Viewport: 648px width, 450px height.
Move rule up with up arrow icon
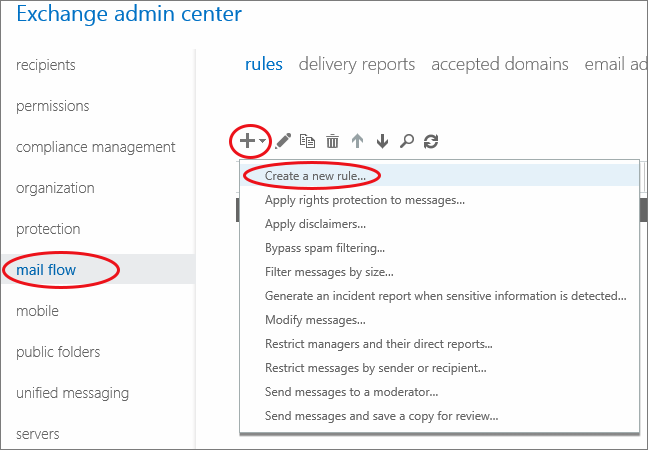[357, 142]
